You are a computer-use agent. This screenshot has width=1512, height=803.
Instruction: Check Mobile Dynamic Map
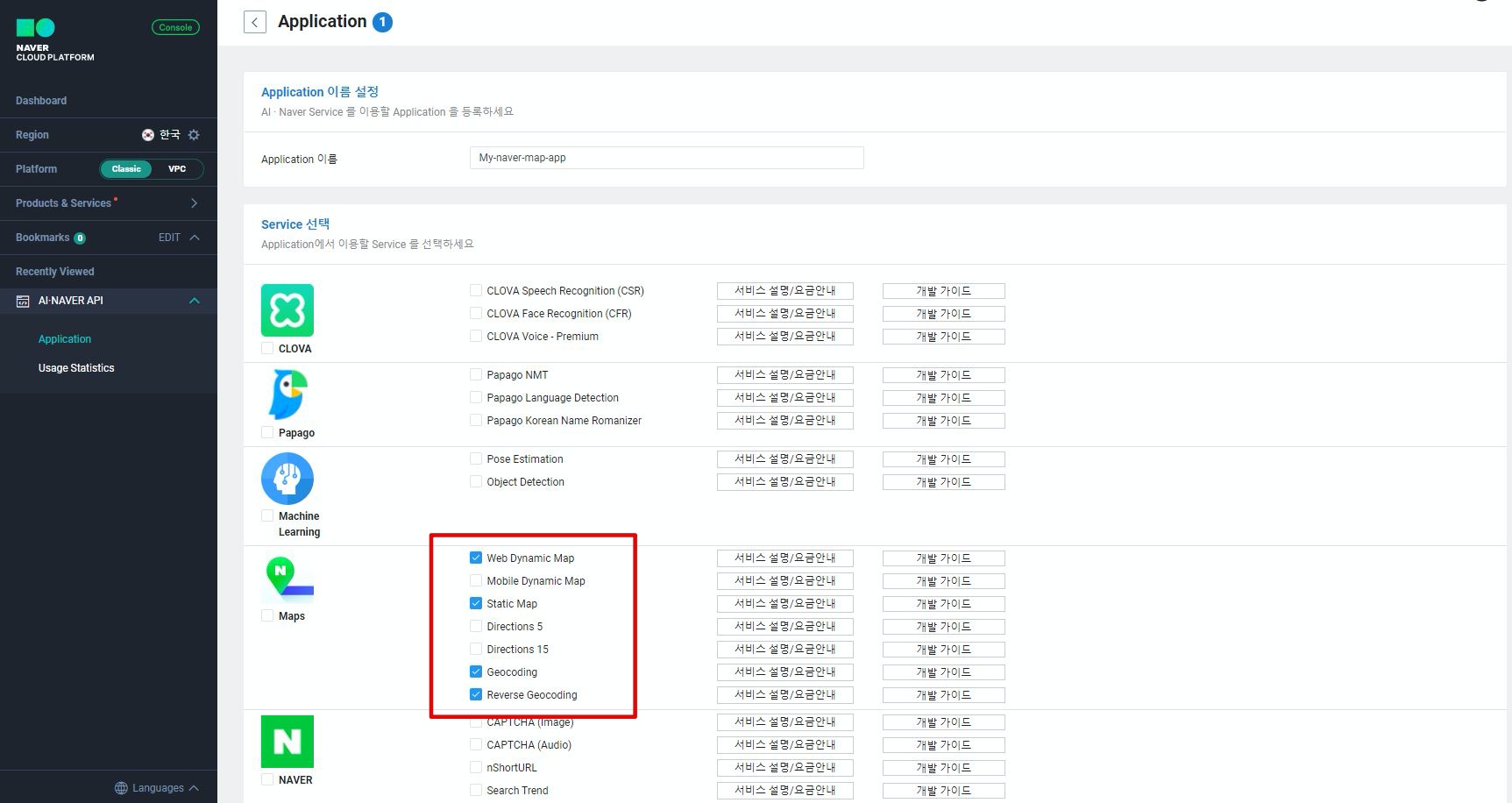click(x=476, y=580)
